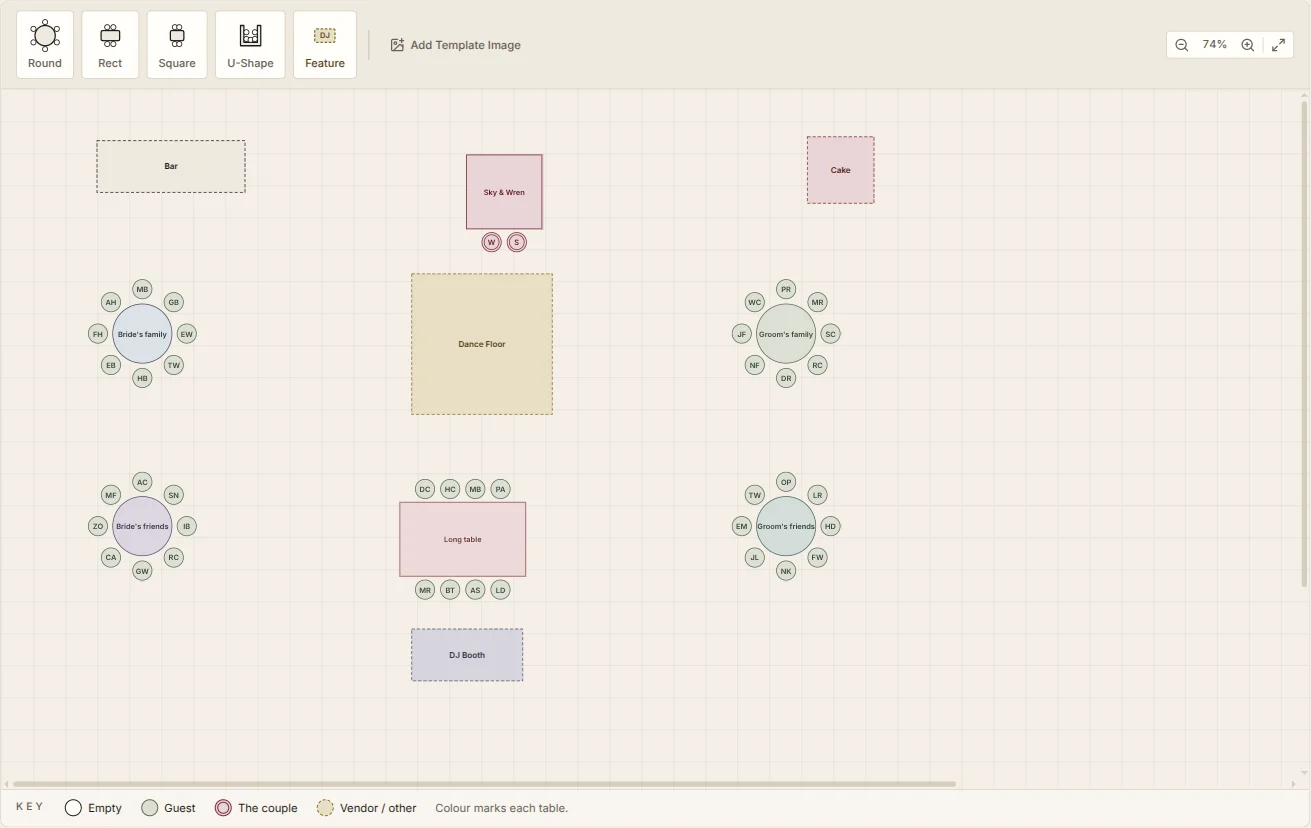Select the DJ Booth feature
1311x828 pixels.
tap(467, 655)
